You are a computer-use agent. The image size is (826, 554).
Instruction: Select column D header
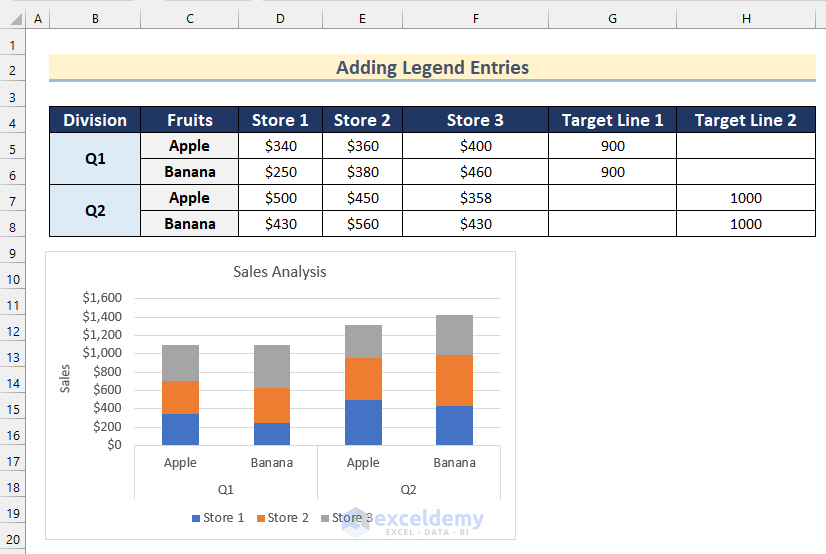pyautogui.click(x=280, y=19)
